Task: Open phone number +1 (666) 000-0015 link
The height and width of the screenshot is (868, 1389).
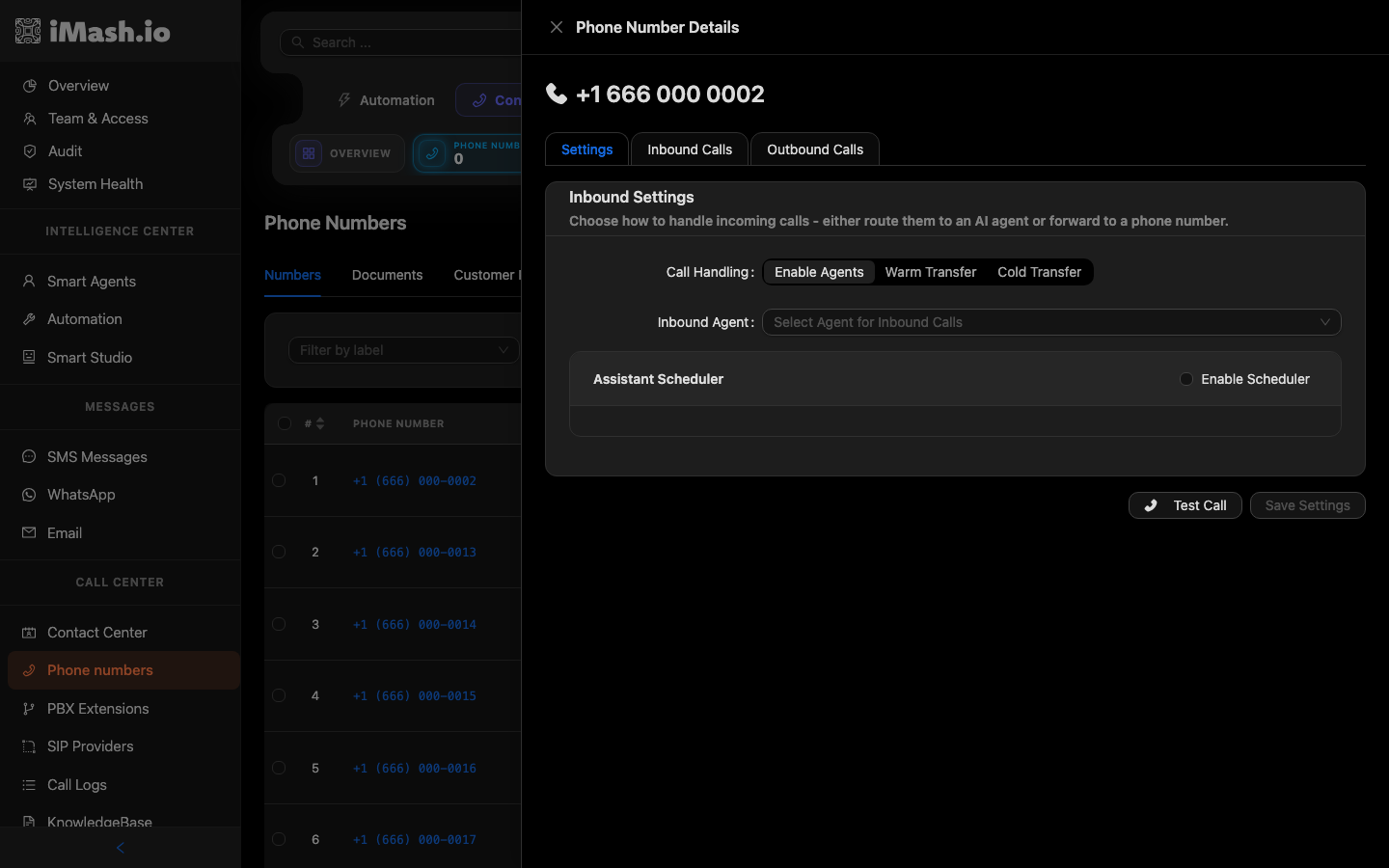Action: pos(415,695)
